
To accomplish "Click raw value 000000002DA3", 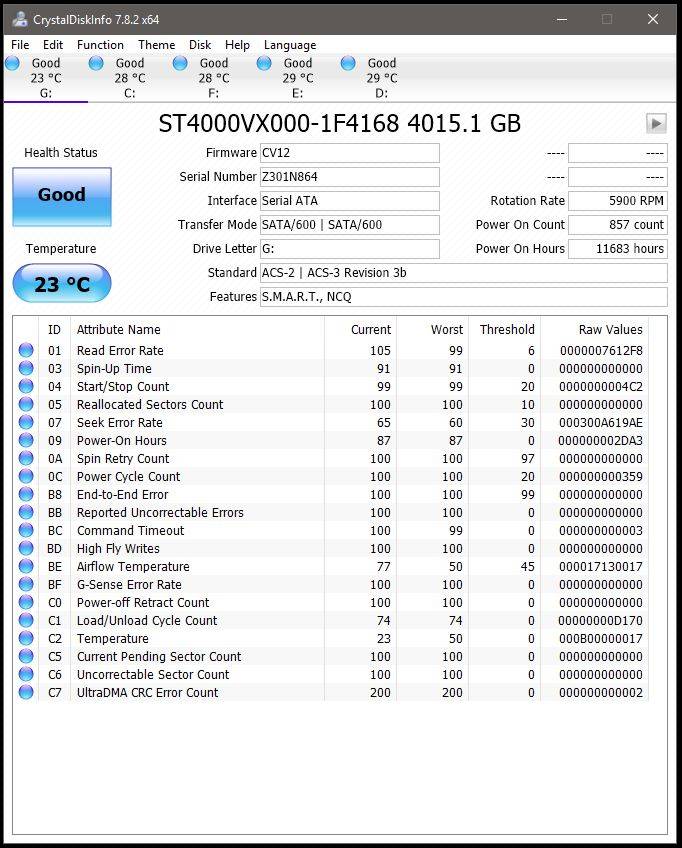I will (x=601, y=440).
